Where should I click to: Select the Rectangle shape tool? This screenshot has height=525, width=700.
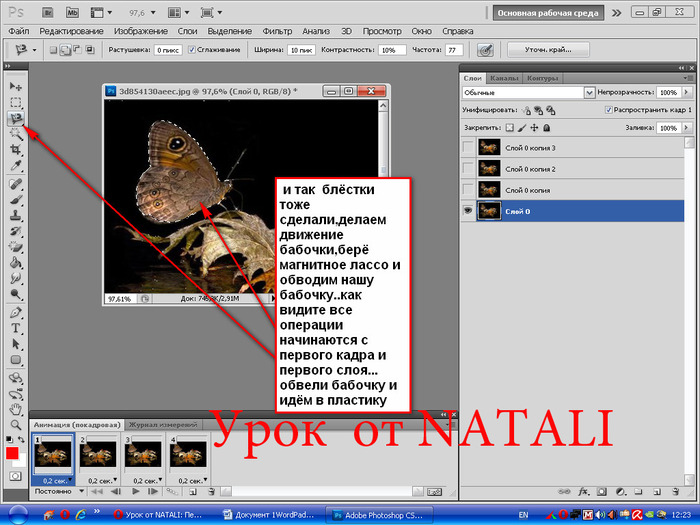coord(16,360)
